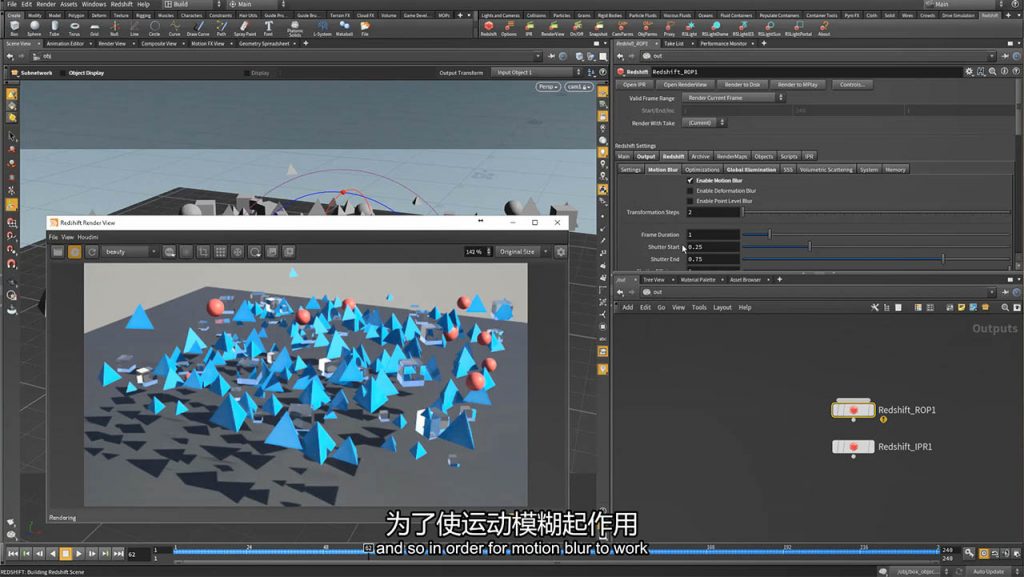Click the Redshift shelf icon
This screenshot has height=577, width=1024.
(x=488, y=28)
